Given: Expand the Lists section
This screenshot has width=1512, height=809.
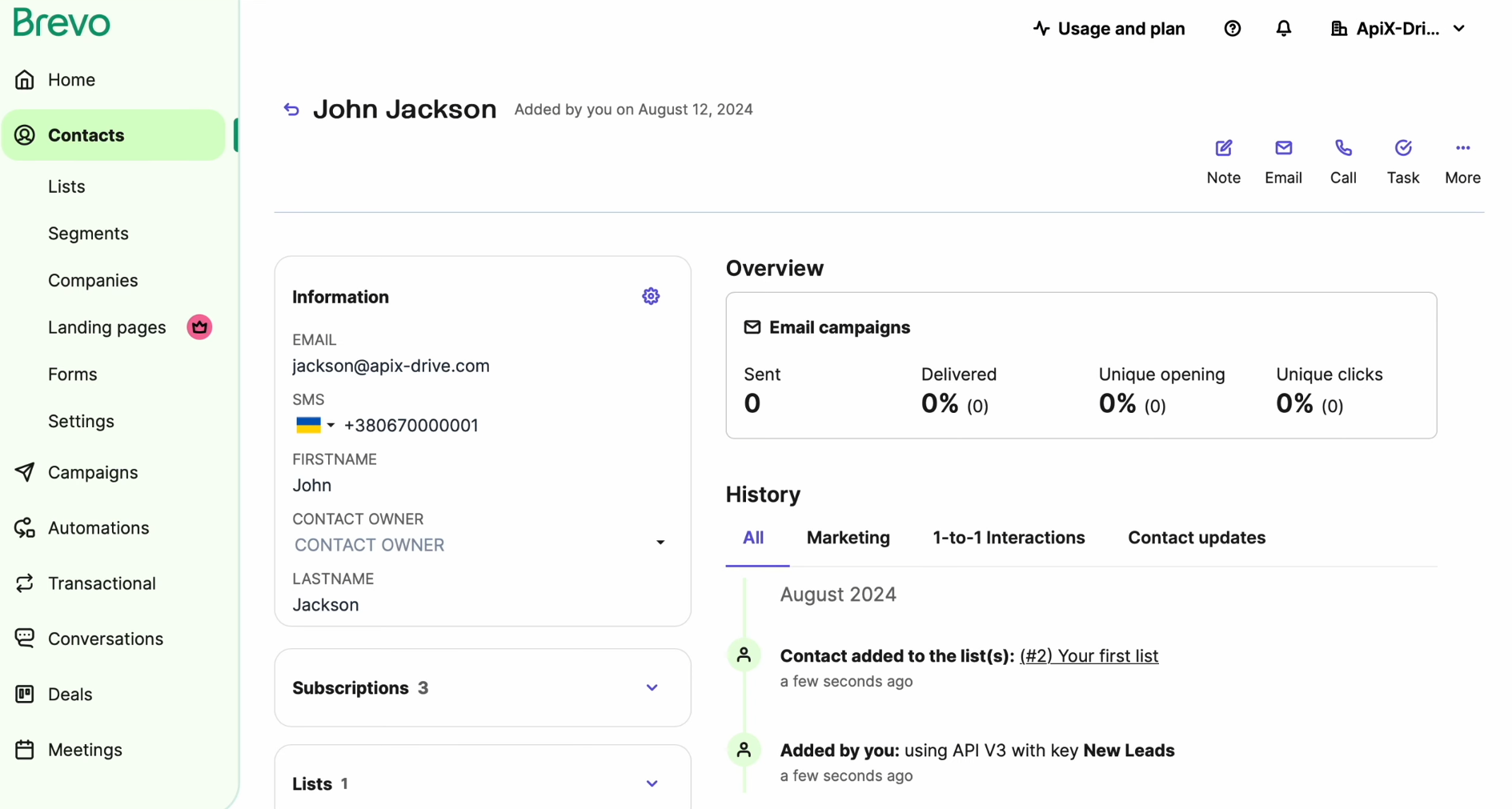Looking at the screenshot, I should pyautogui.click(x=652, y=783).
